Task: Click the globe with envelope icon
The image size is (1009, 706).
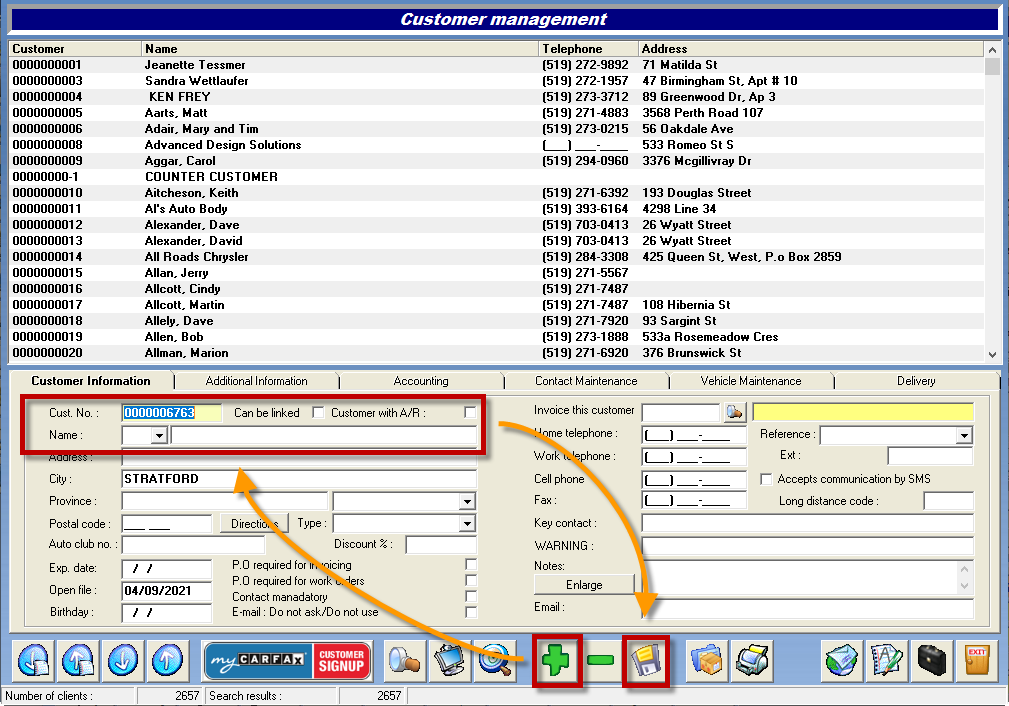Action: pos(842,660)
